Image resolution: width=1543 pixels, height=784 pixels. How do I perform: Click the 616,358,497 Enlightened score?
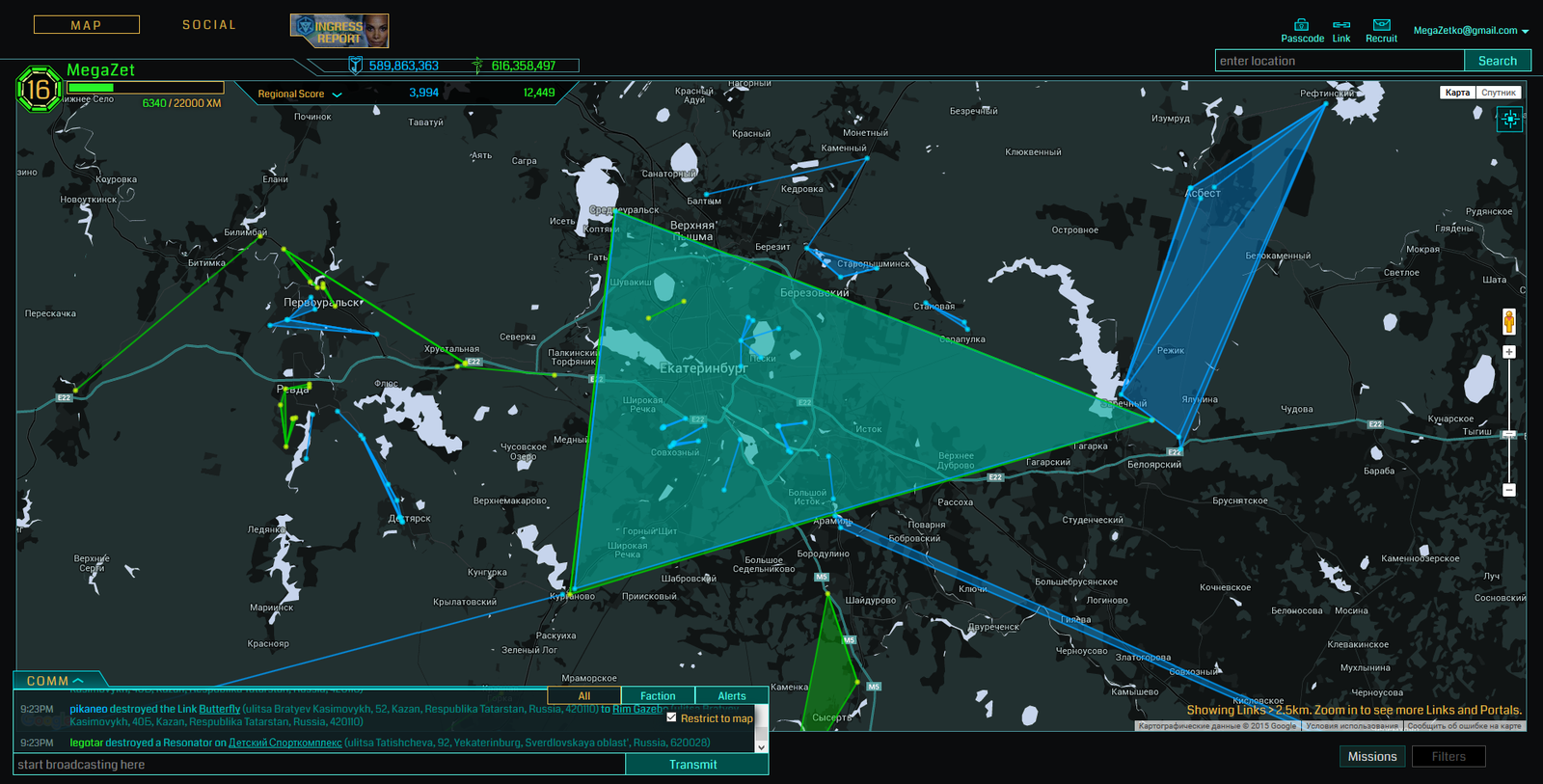pyautogui.click(x=524, y=66)
